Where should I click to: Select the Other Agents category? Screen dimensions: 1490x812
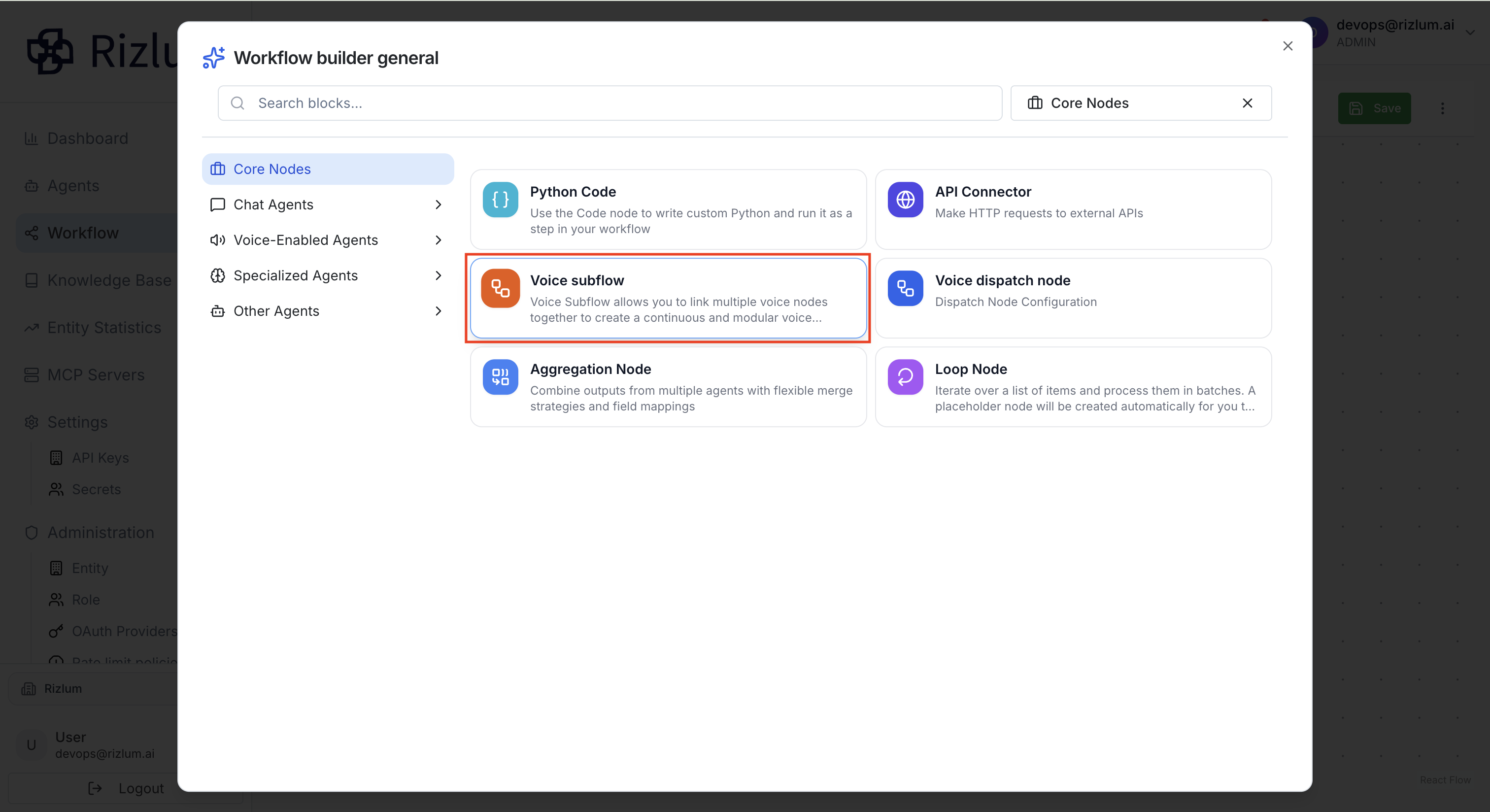[x=327, y=311]
